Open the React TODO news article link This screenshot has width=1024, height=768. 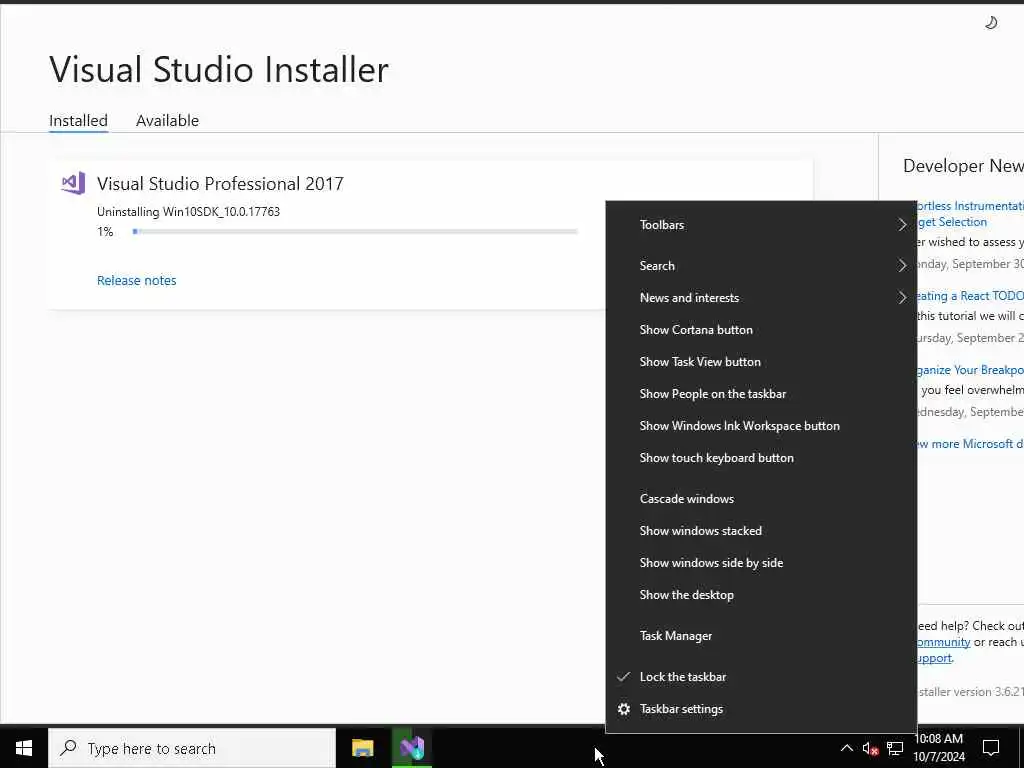pos(970,296)
